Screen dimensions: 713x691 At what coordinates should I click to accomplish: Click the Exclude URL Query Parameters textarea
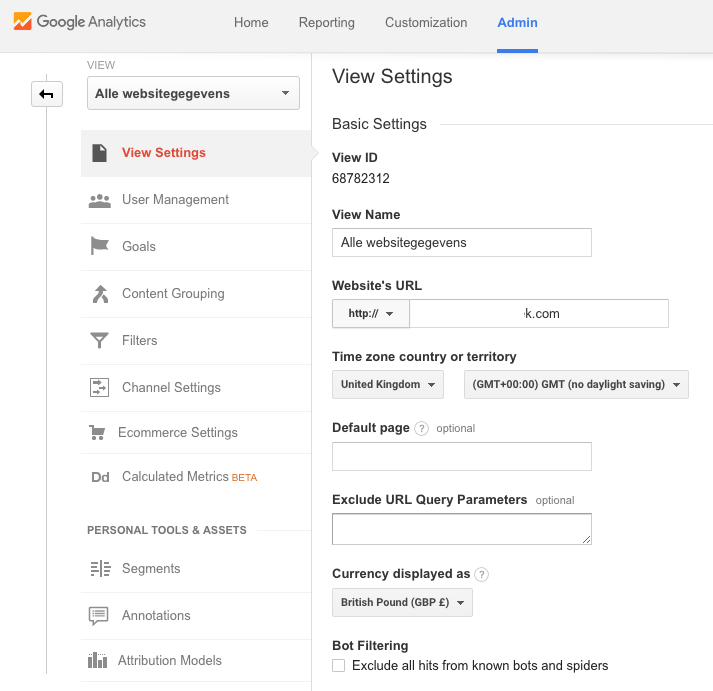(x=462, y=529)
